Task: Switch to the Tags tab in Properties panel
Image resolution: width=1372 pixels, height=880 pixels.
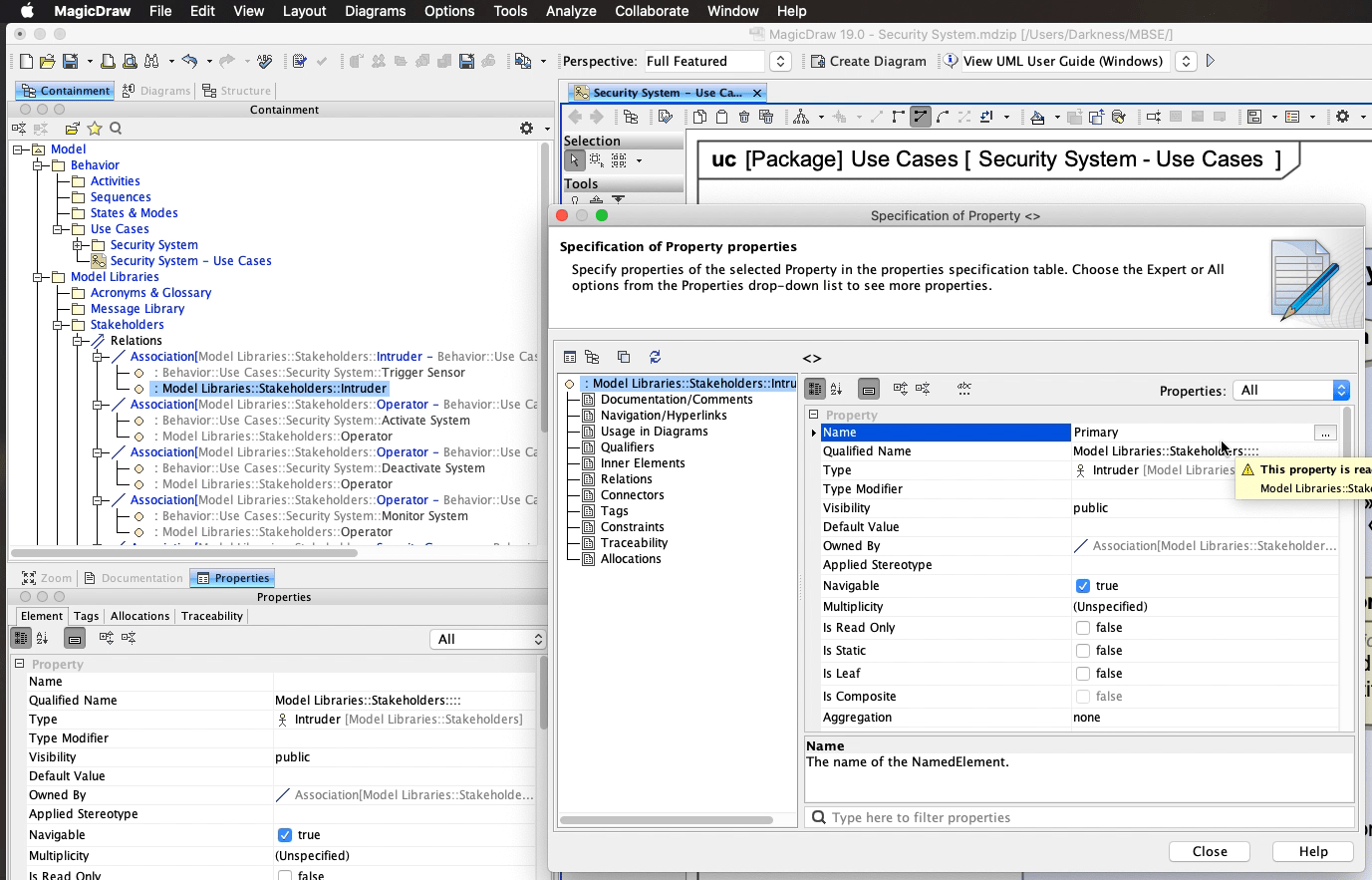Action: (x=86, y=616)
